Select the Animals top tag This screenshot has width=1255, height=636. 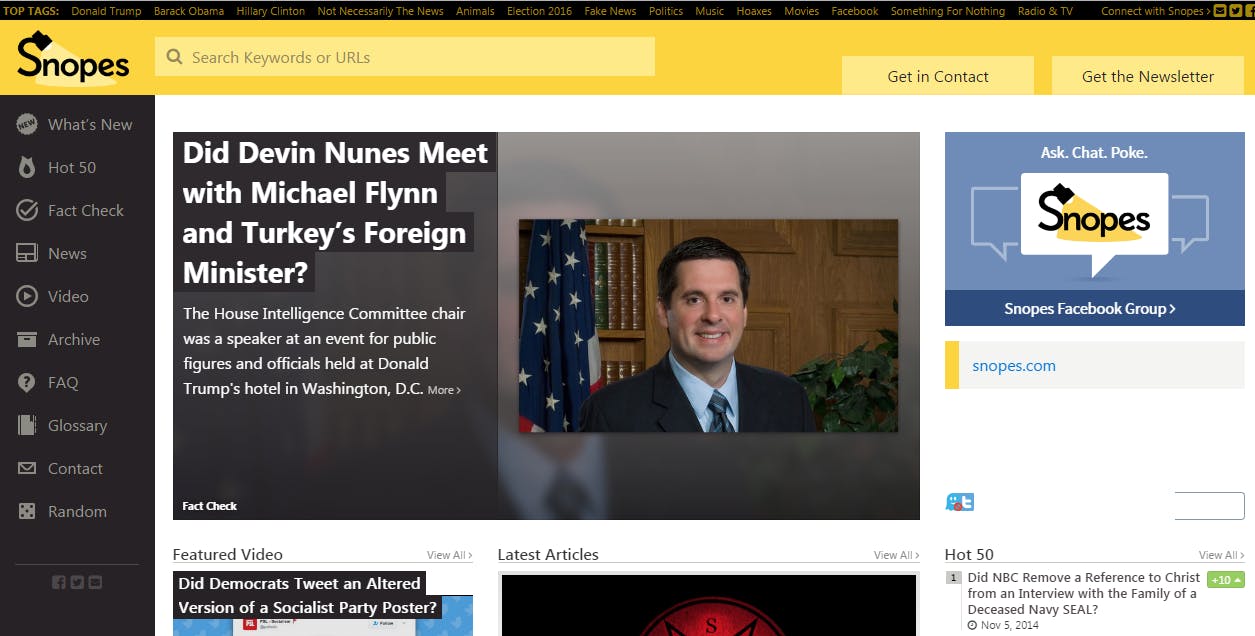(x=475, y=11)
